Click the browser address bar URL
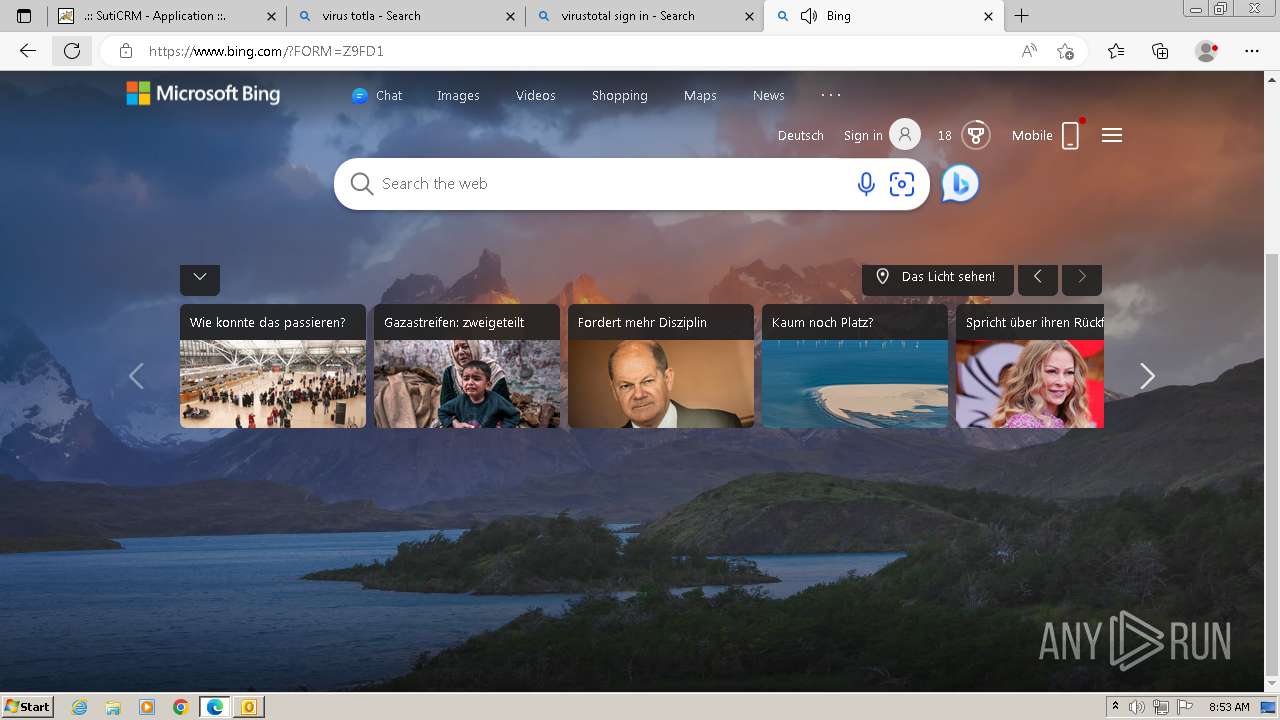The width and height of the screenshot is (1280, 720). [x=266, y=51]
